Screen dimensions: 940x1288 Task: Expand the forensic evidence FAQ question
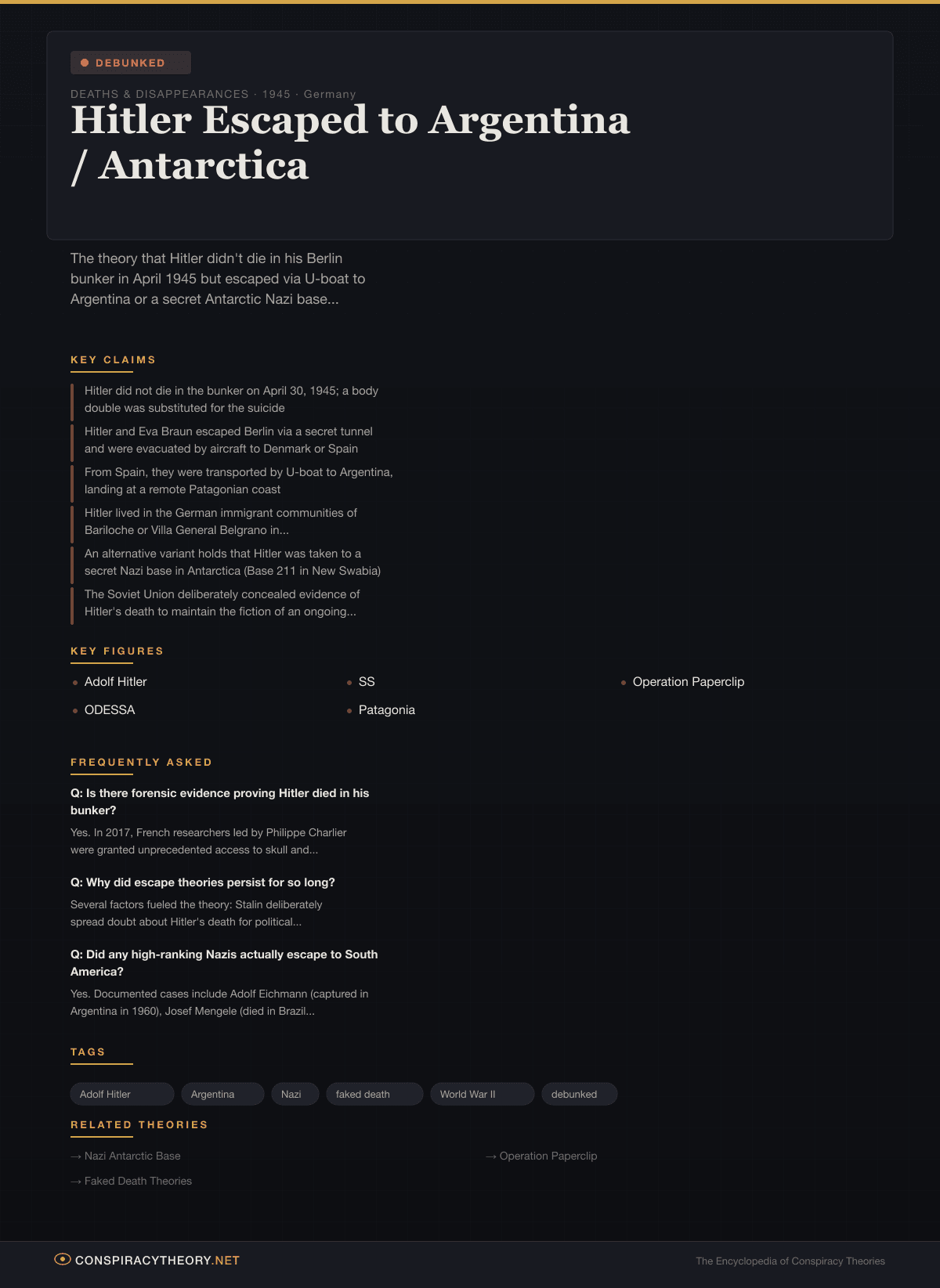coord(219,801)
